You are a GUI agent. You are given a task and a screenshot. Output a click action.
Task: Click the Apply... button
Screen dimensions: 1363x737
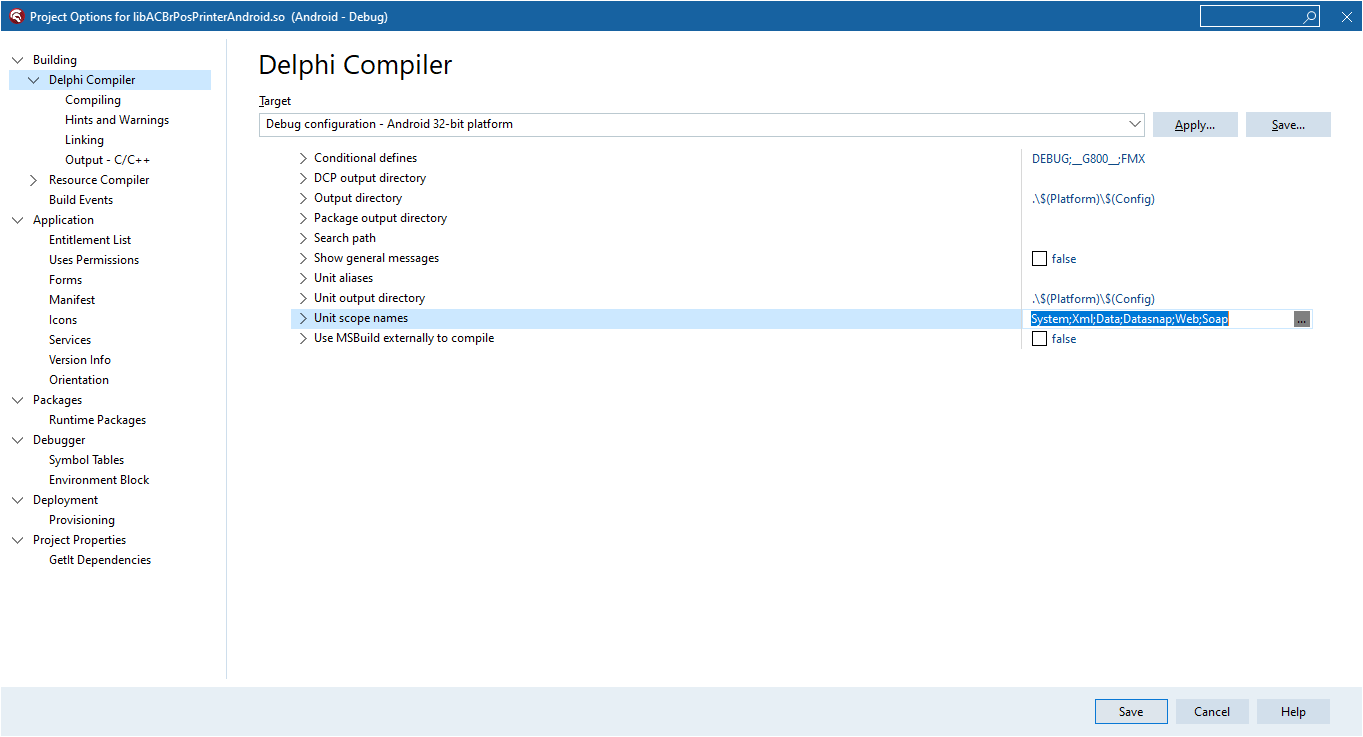coord(1195,125)
